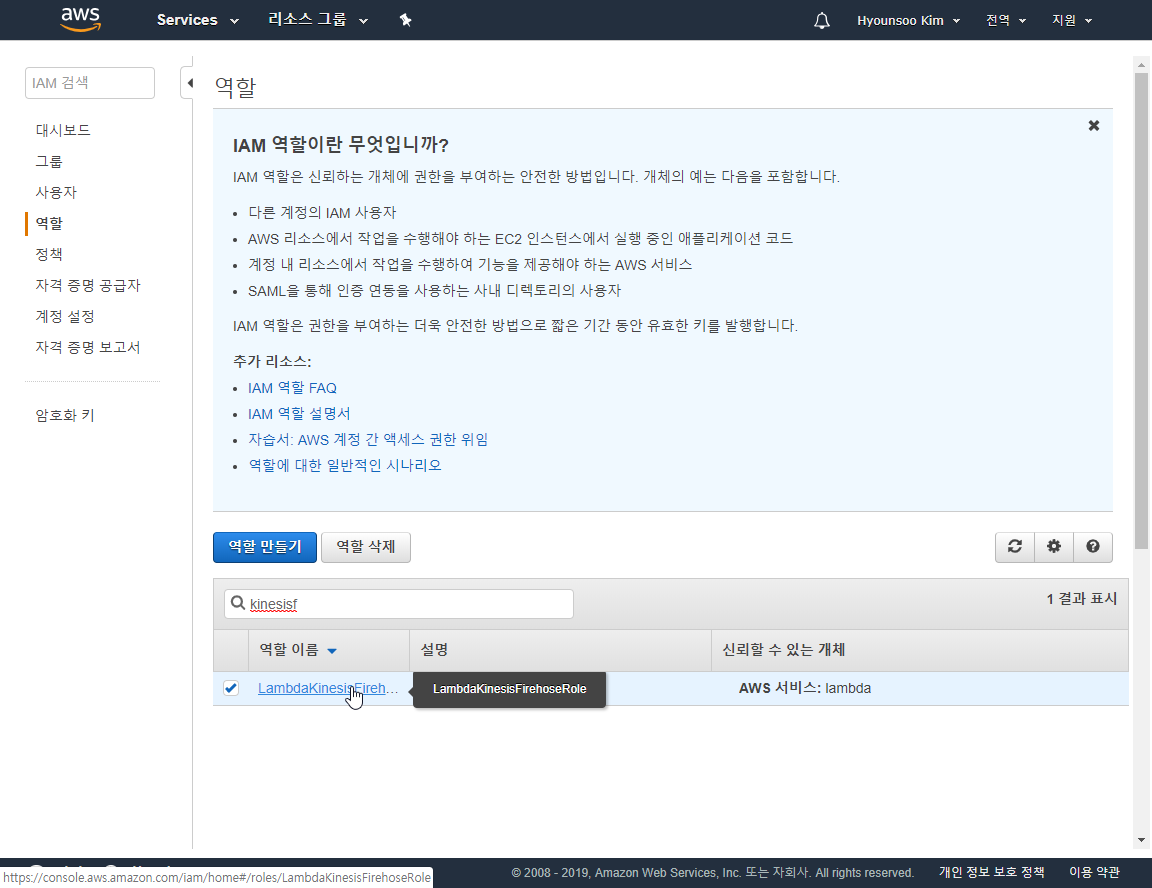Go to 대시보드 in sidebar
1152x888 pixels.
click(x=63, y=130)
